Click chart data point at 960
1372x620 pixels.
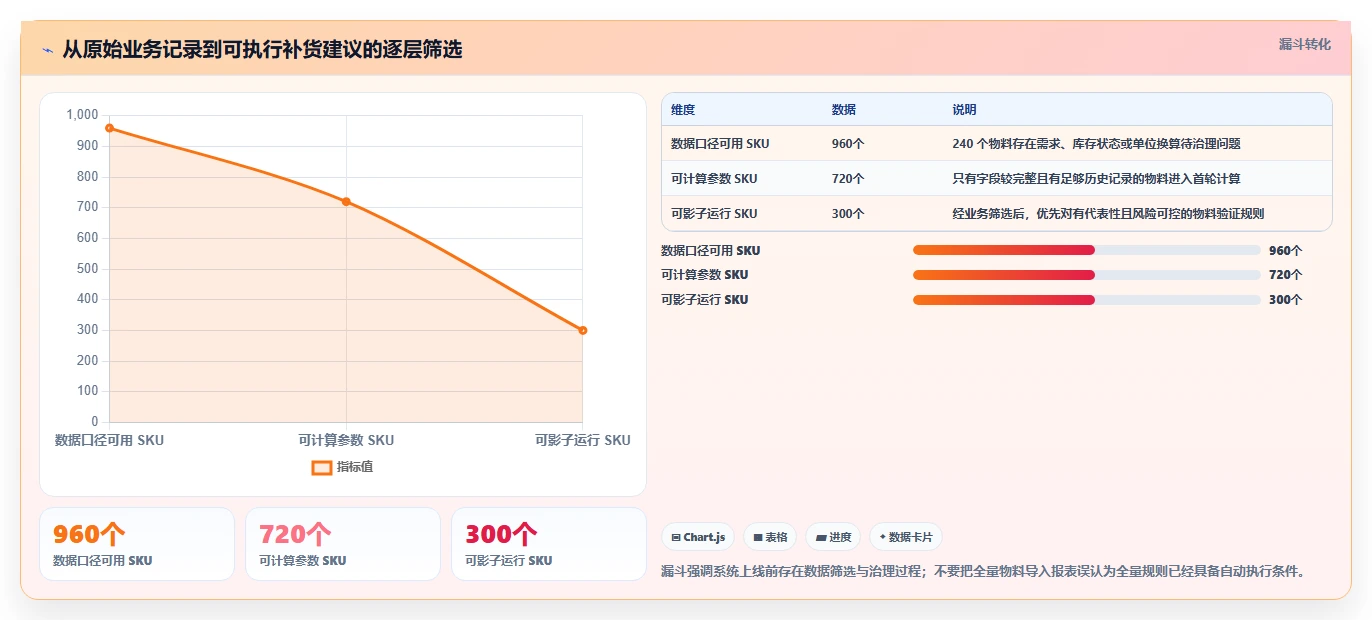[x=109, y=128]
